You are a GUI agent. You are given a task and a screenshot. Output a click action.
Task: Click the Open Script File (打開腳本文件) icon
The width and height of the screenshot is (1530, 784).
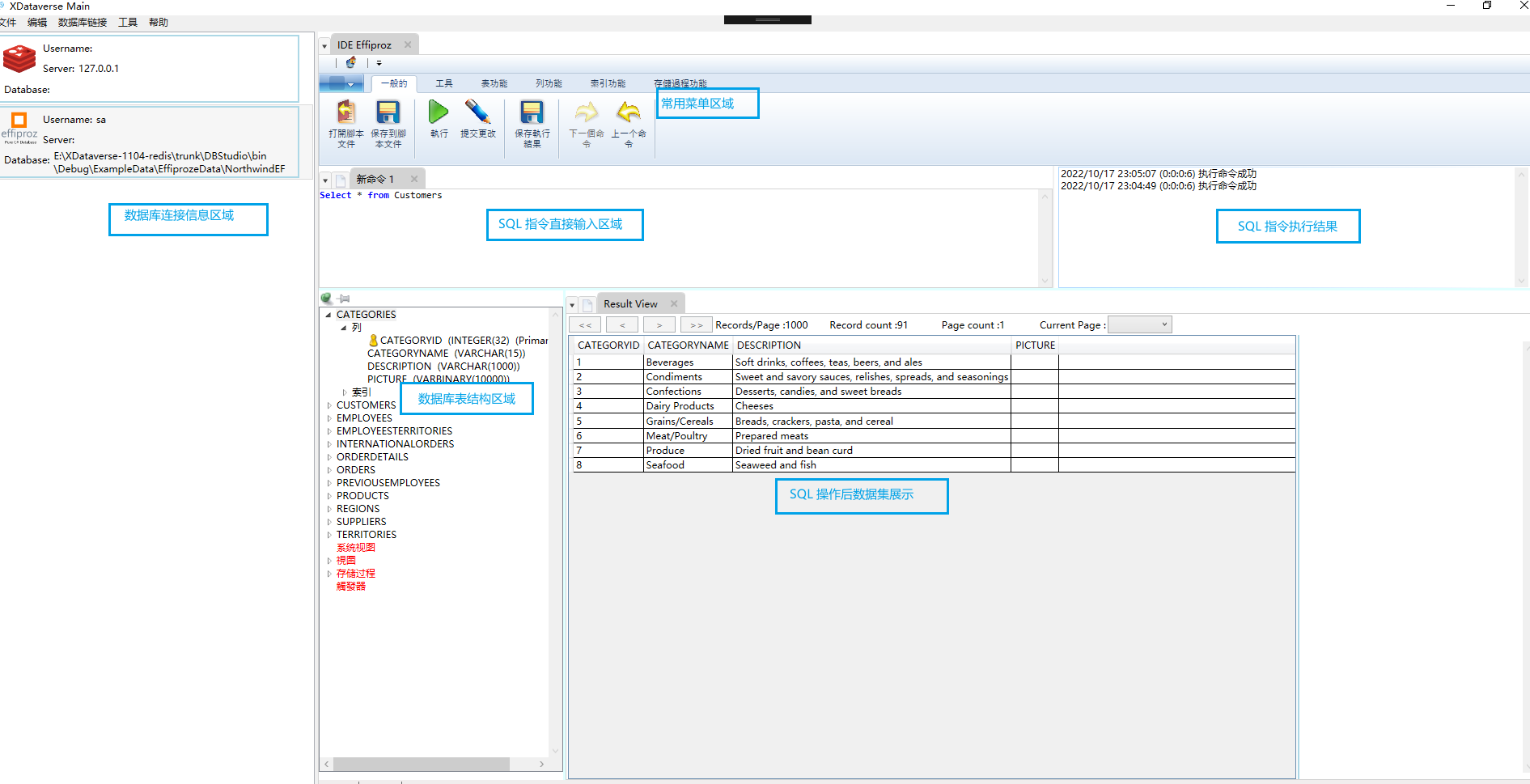pyautogui.click(x=346, y=113)
